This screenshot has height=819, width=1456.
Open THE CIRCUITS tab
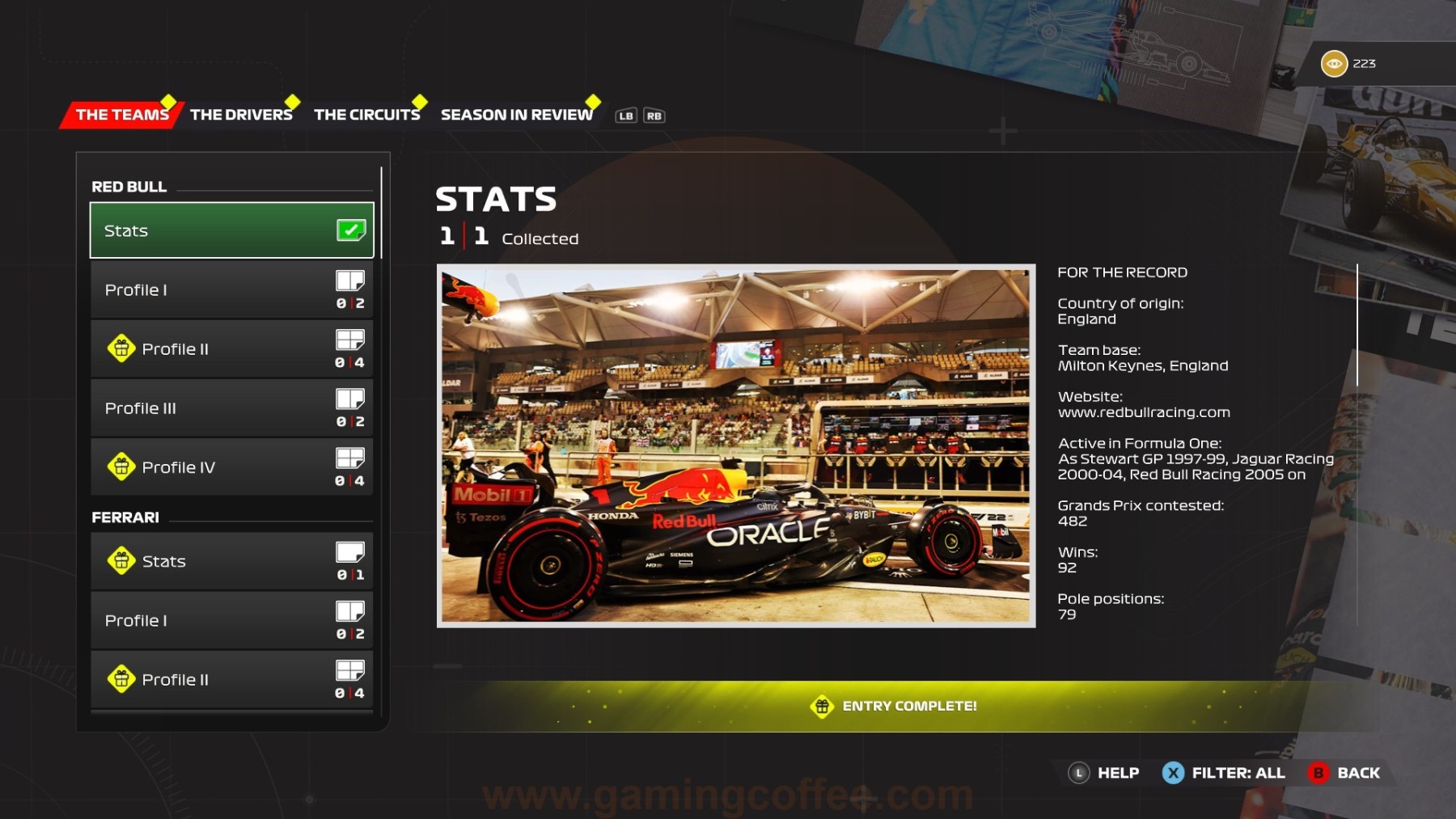366,115
